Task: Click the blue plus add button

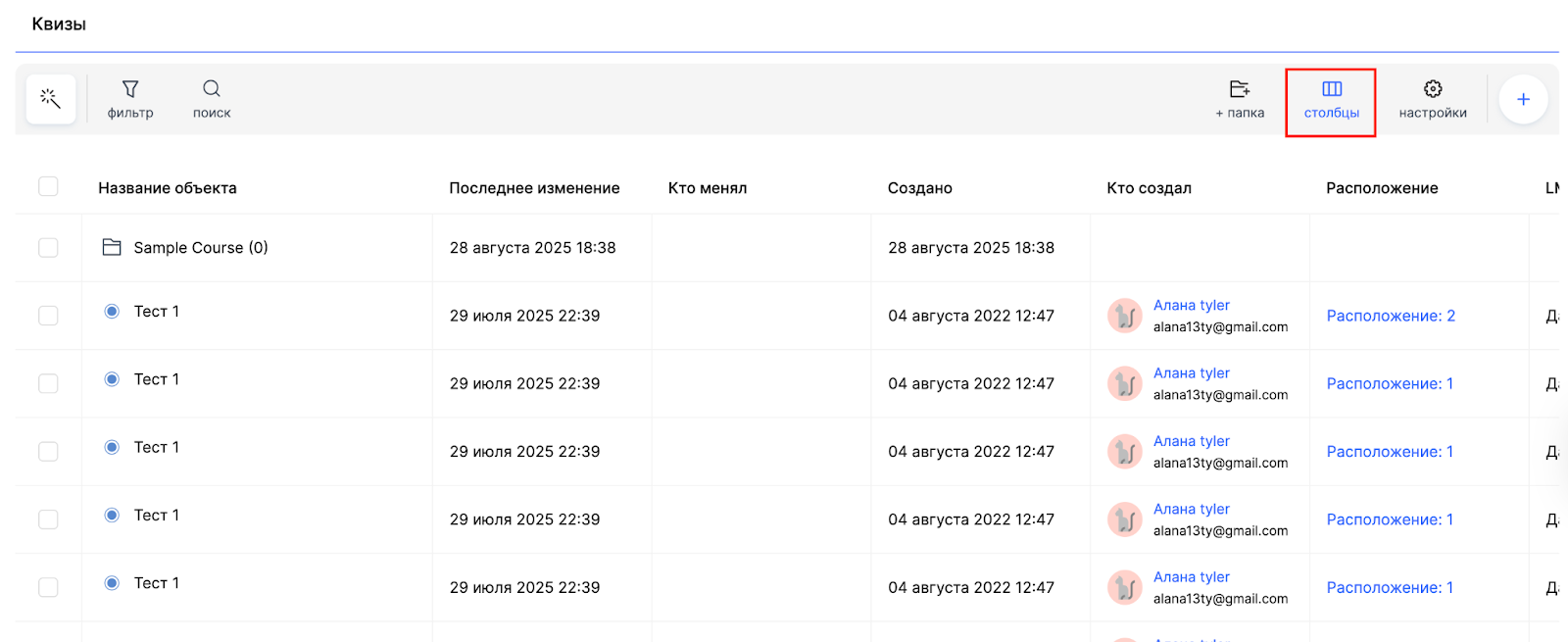Action: pos(1523,99)
